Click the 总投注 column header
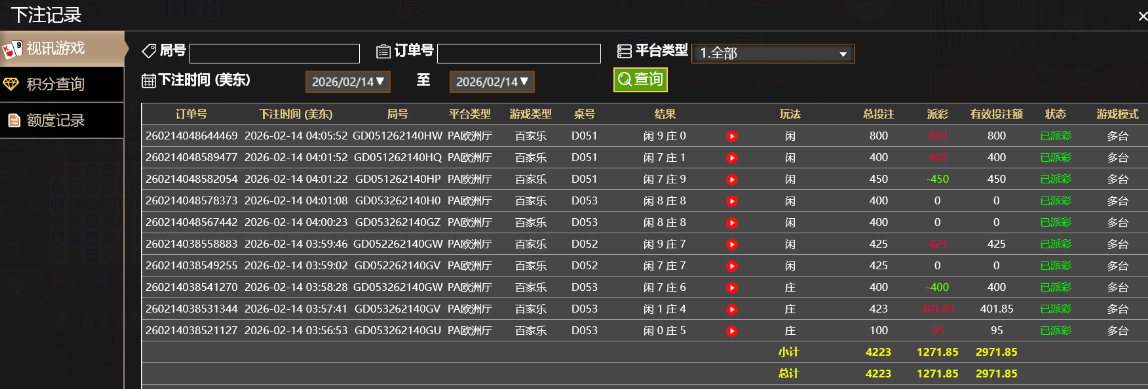This screenshot has width=1148, height=389. [879, 114]
